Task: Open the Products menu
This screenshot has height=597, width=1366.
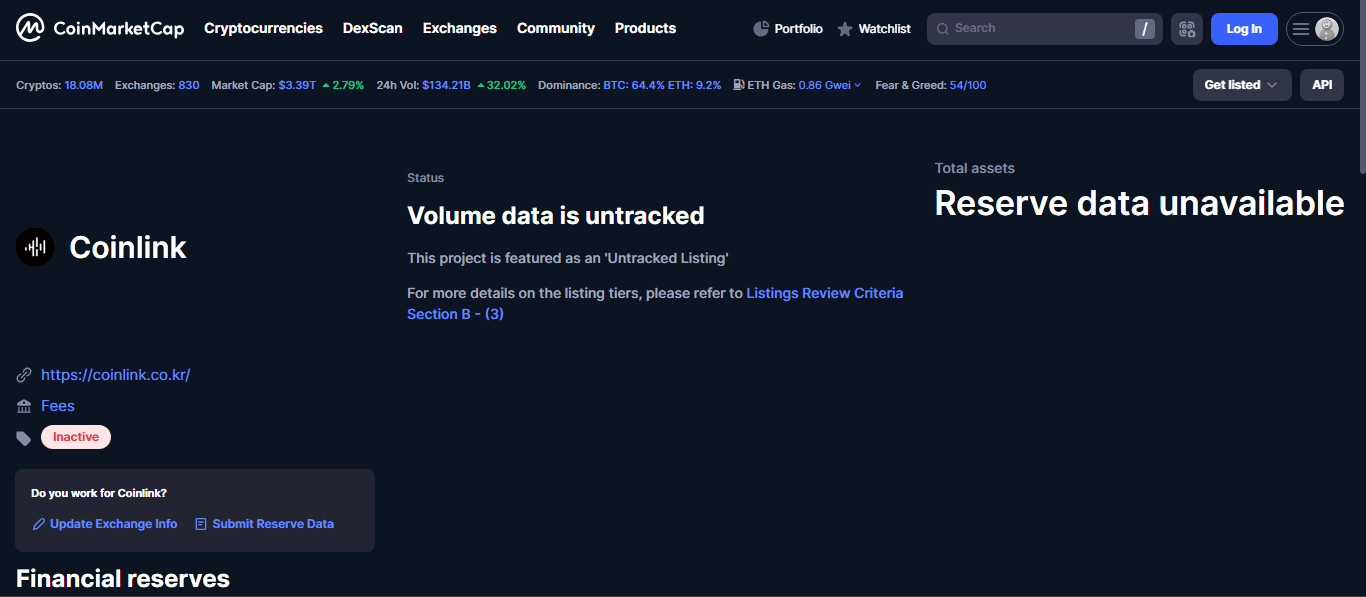Action: pos(645,28)
